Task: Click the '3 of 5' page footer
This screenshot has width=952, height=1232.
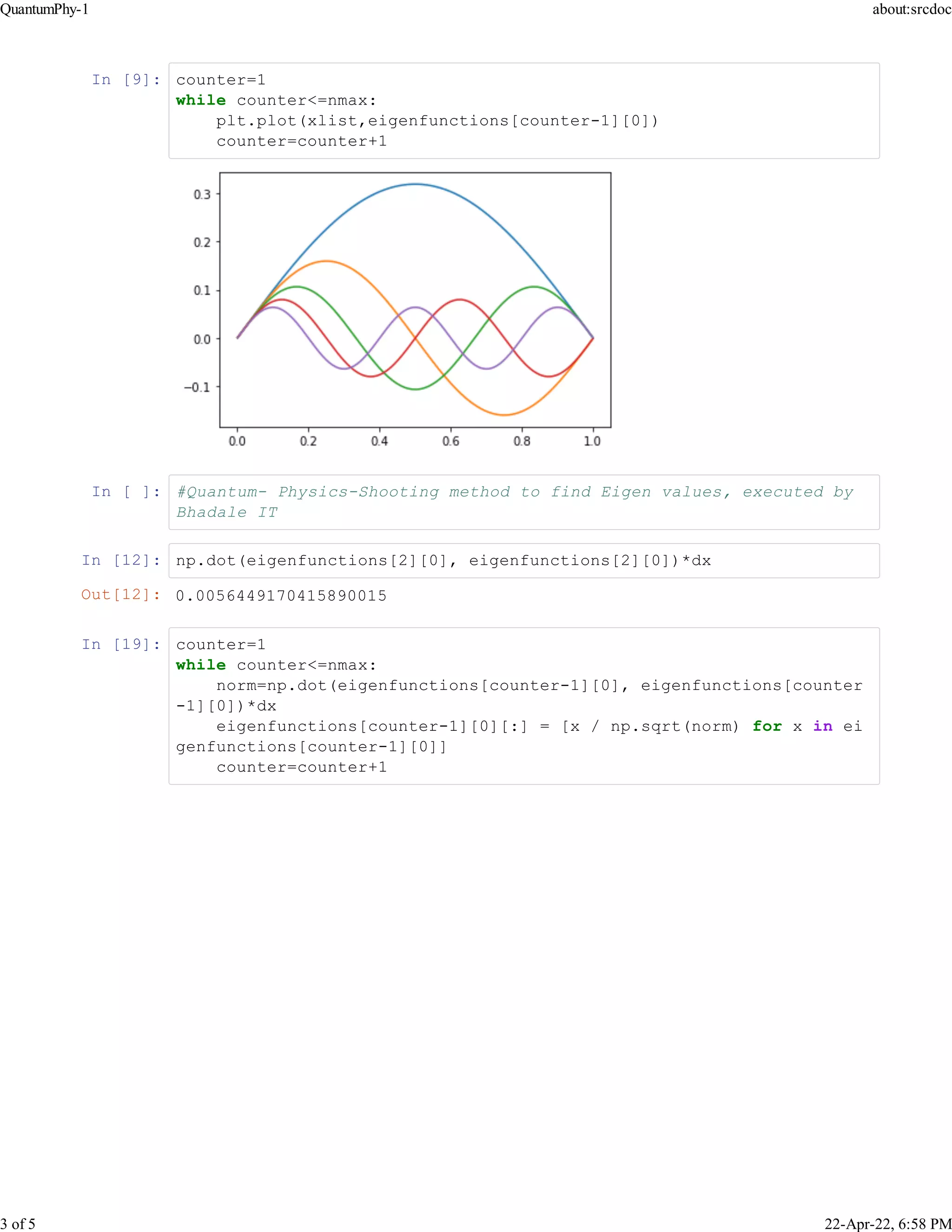Action: pos(18,1224)
